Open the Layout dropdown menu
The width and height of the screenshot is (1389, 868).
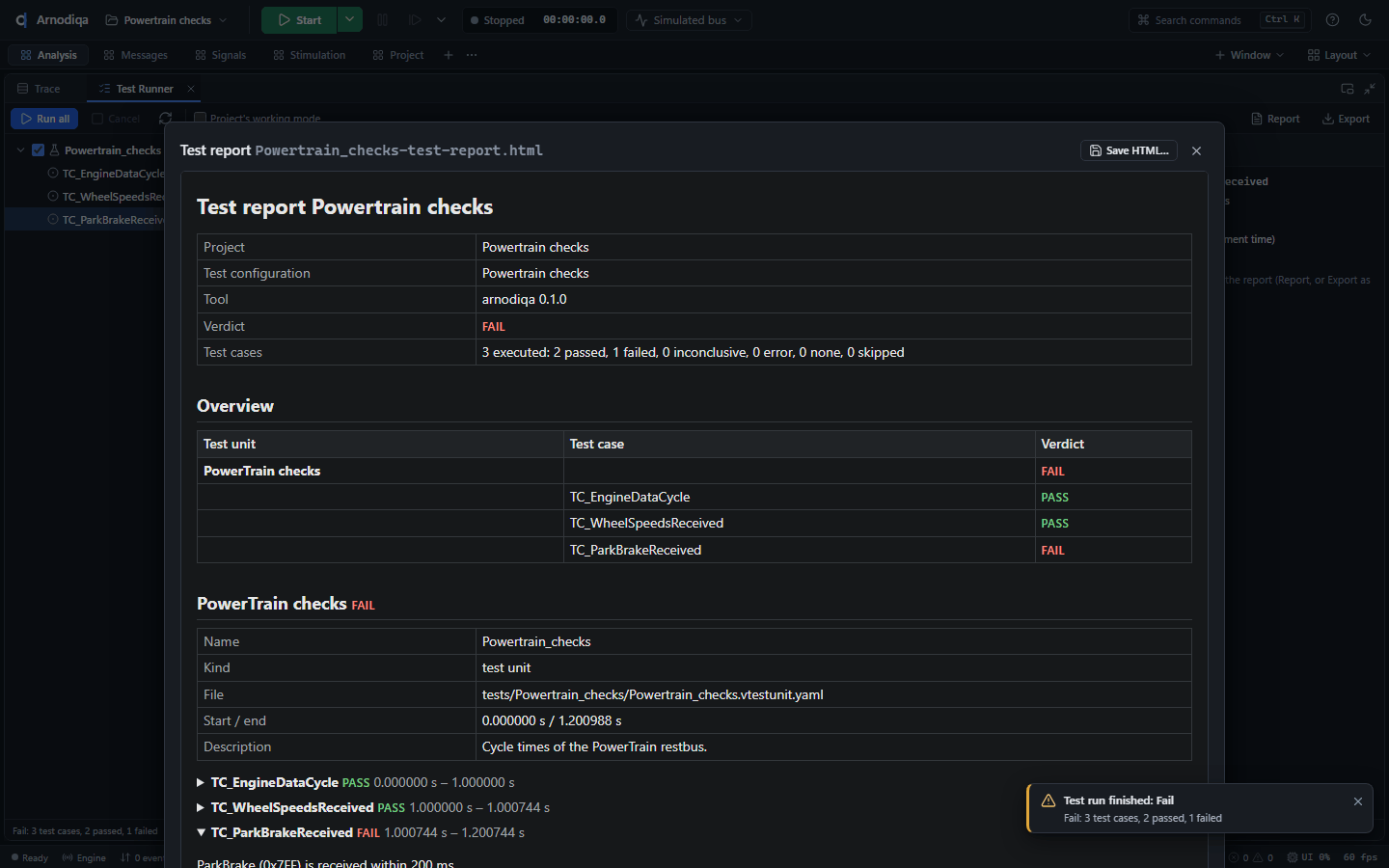(1339, 55)
